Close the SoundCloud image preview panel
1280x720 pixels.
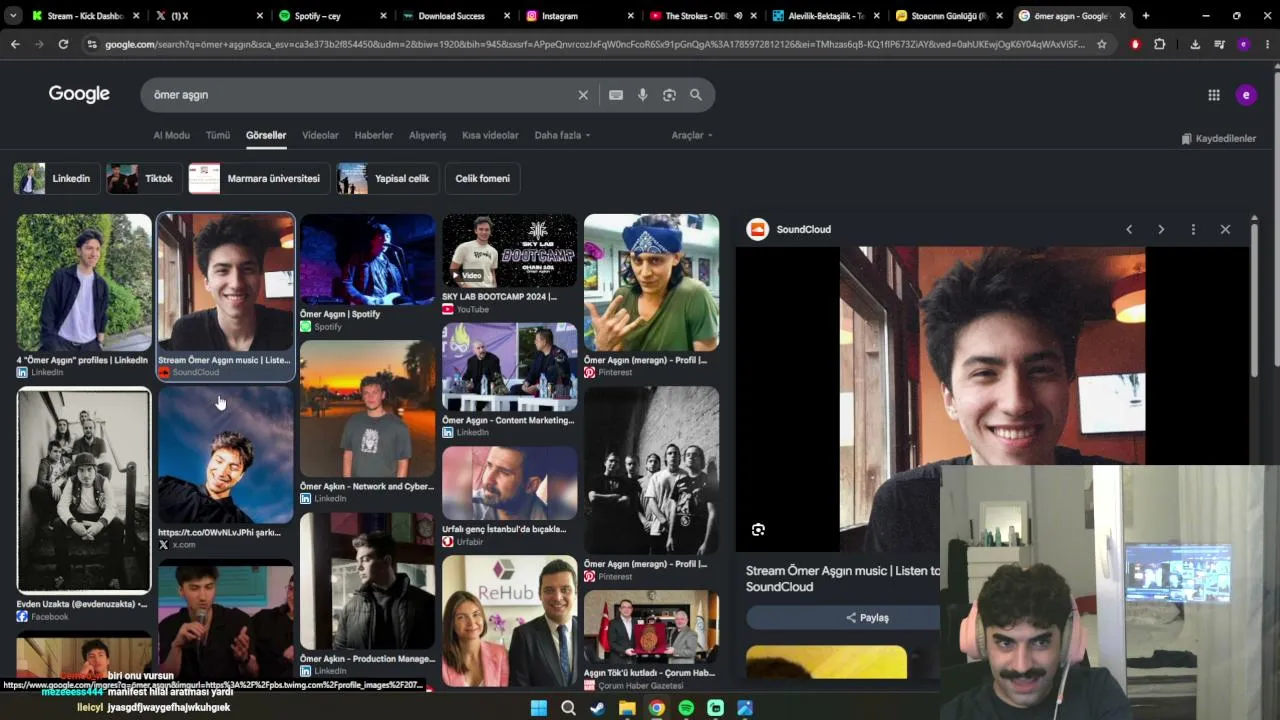coord(1225,229)
